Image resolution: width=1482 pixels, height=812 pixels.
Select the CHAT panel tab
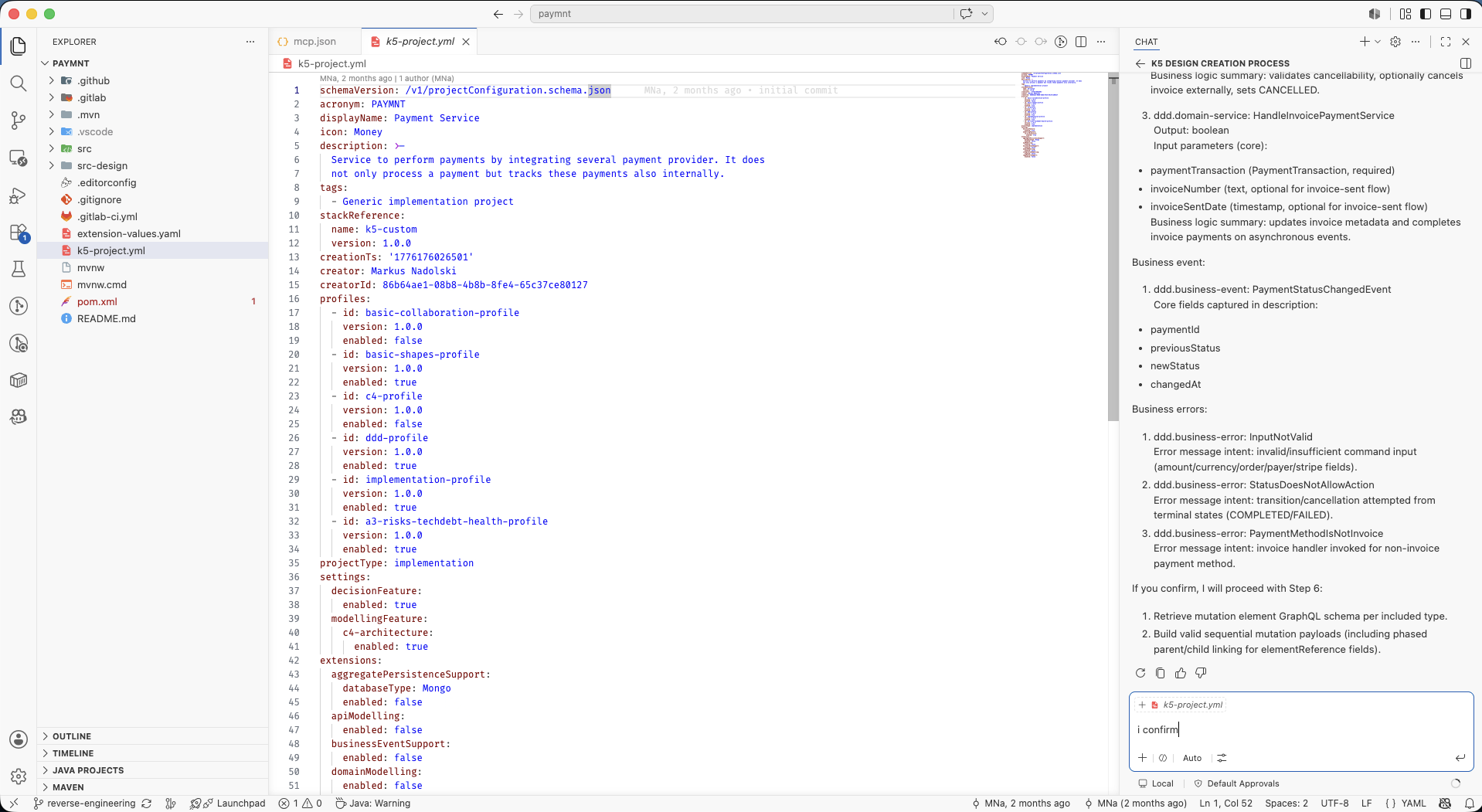point(1147,42)
